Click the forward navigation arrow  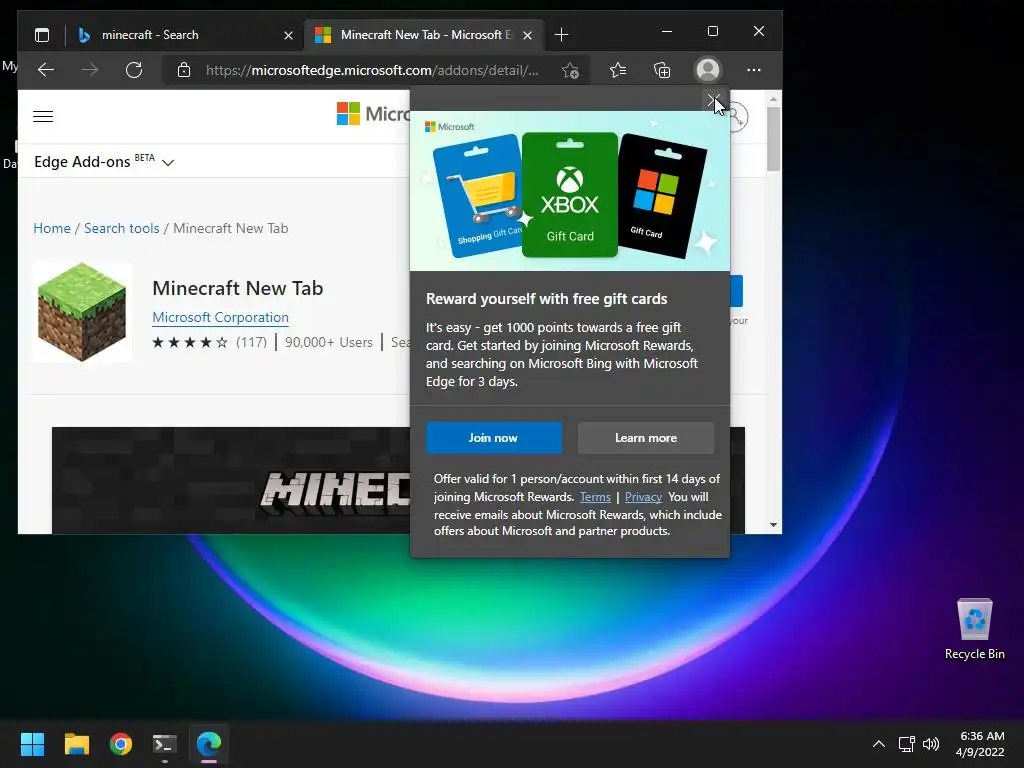89,70
